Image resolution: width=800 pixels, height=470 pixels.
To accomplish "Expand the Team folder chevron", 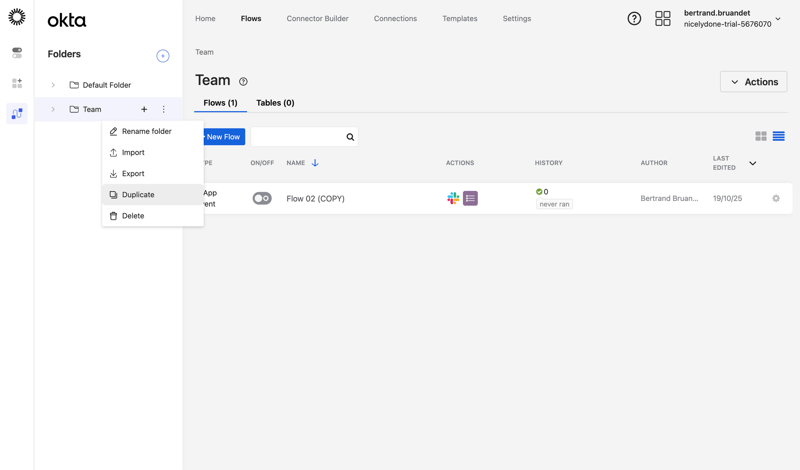I will pos(53,109).
